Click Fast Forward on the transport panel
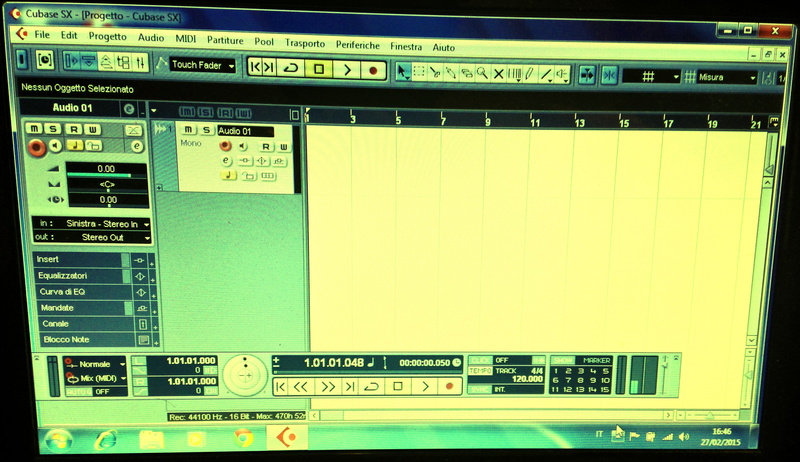Screen dimensions: 800x462 point(327,387)
